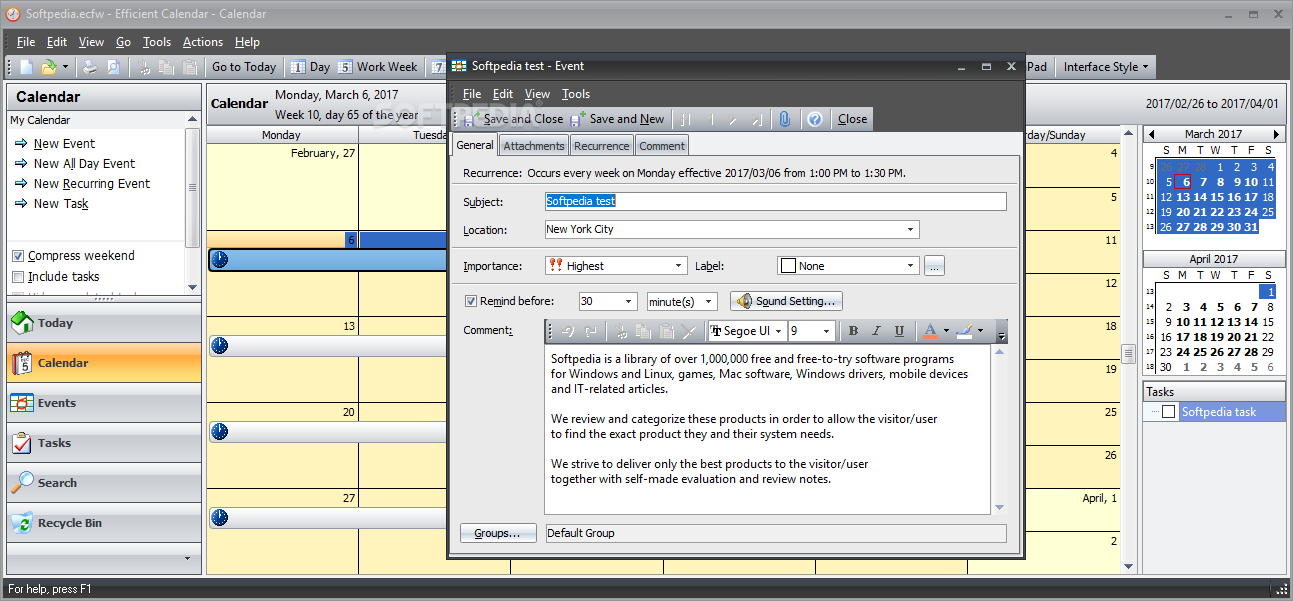The image size is (1293, 601).
Task: Click the paperclip attachment icon
Action: [785, 119]
